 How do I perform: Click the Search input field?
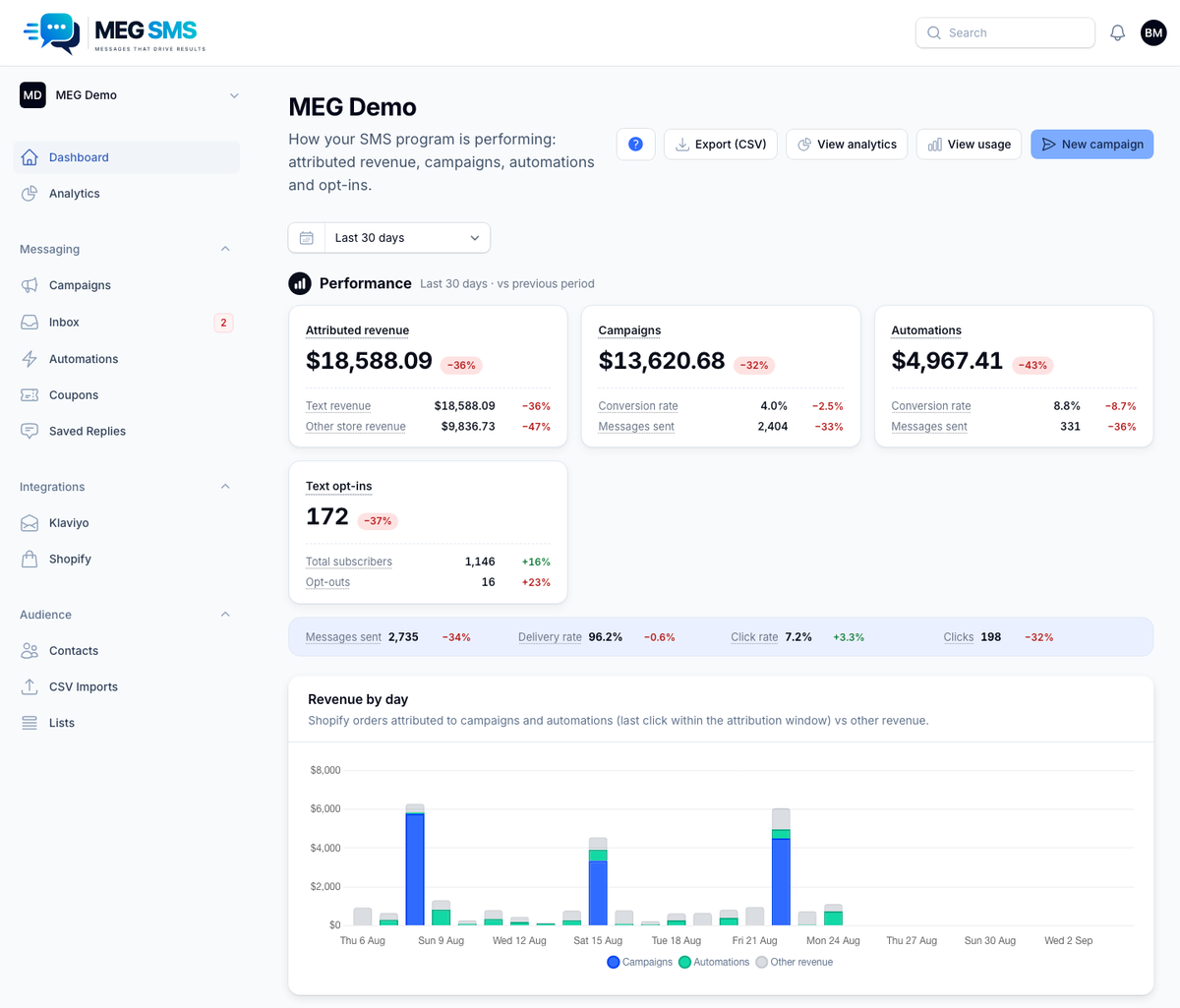1005,32
